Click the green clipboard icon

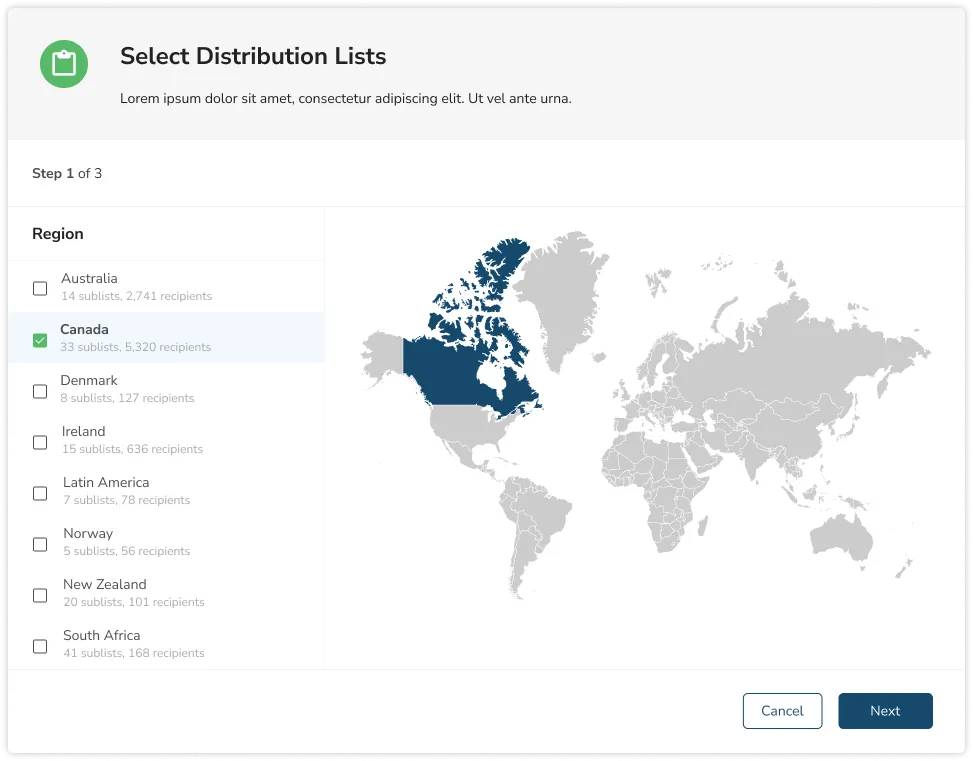[64, 63]
